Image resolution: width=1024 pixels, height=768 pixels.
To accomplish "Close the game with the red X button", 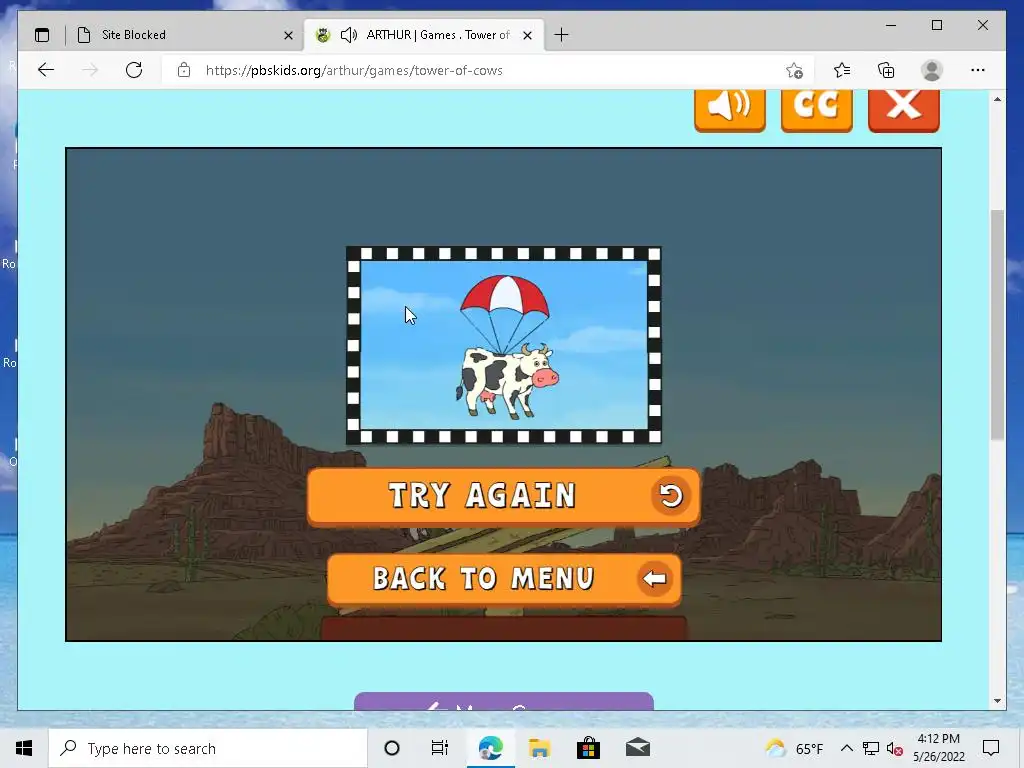I will click(903, 110).
